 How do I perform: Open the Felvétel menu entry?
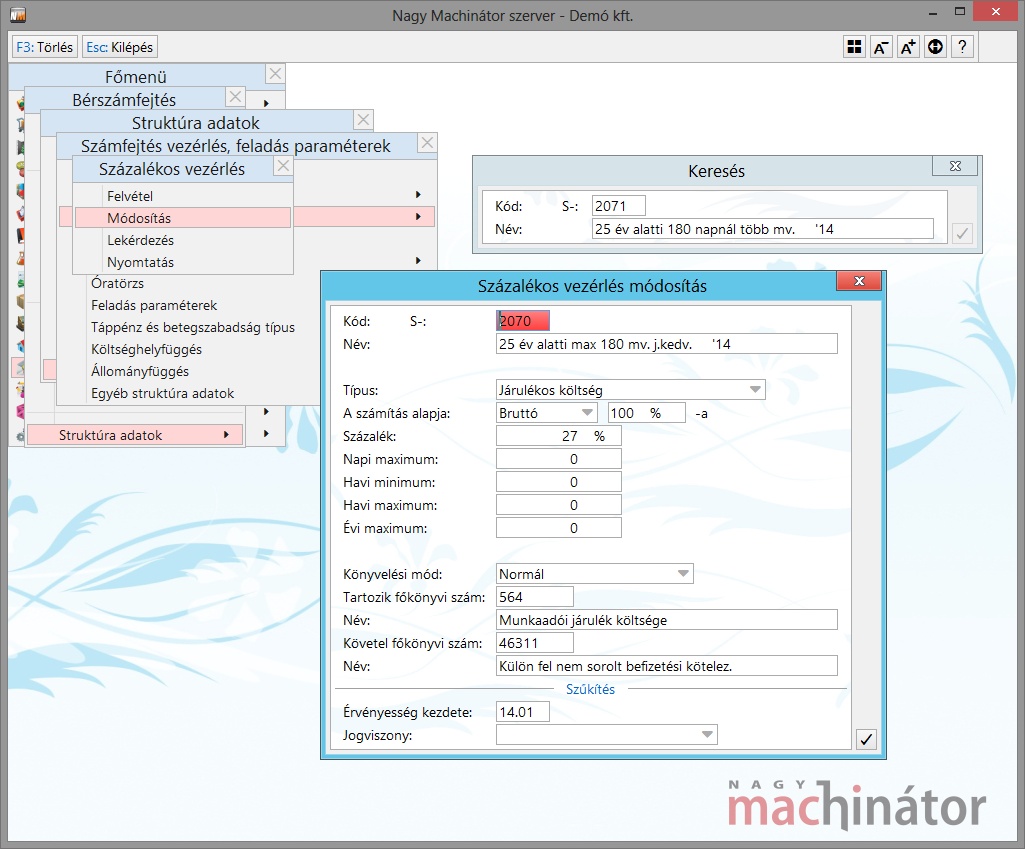[130, 195]
